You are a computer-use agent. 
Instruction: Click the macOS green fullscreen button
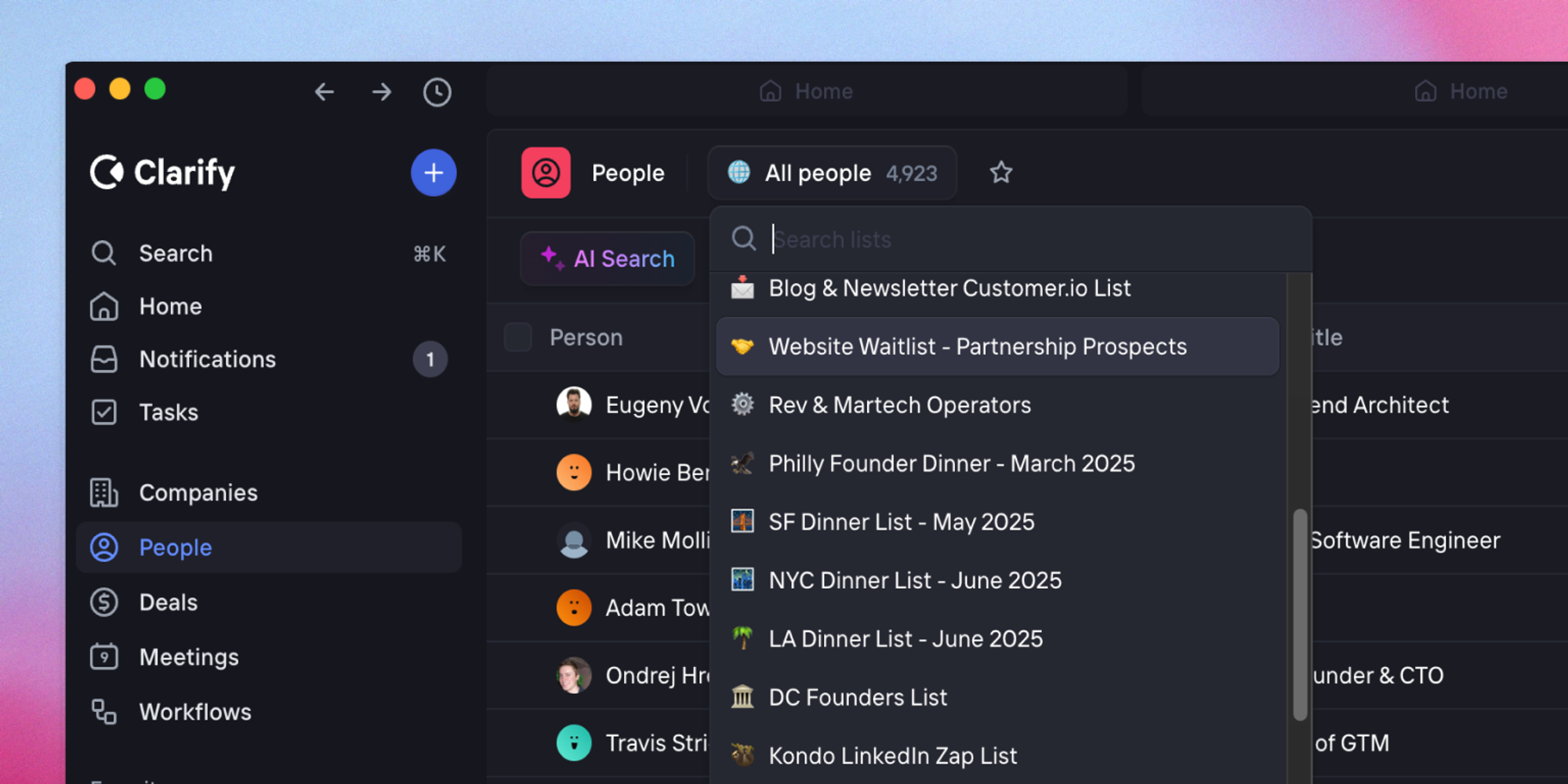(x=155, y=89)
